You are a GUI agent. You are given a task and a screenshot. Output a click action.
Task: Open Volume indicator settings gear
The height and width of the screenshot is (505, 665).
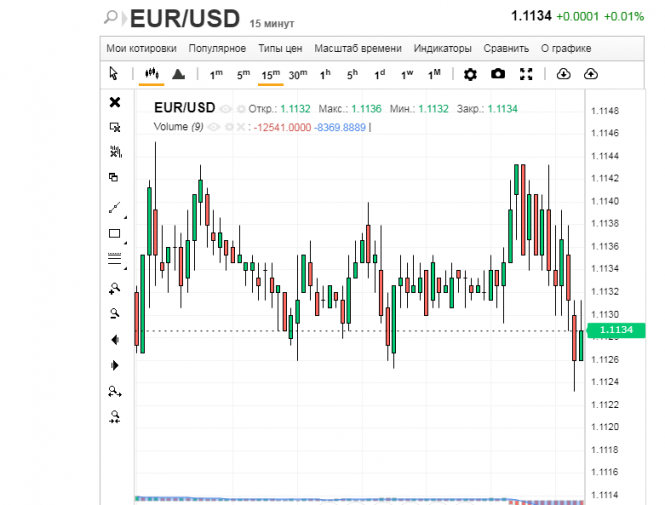pyautogui.click(x=229, y=127)
